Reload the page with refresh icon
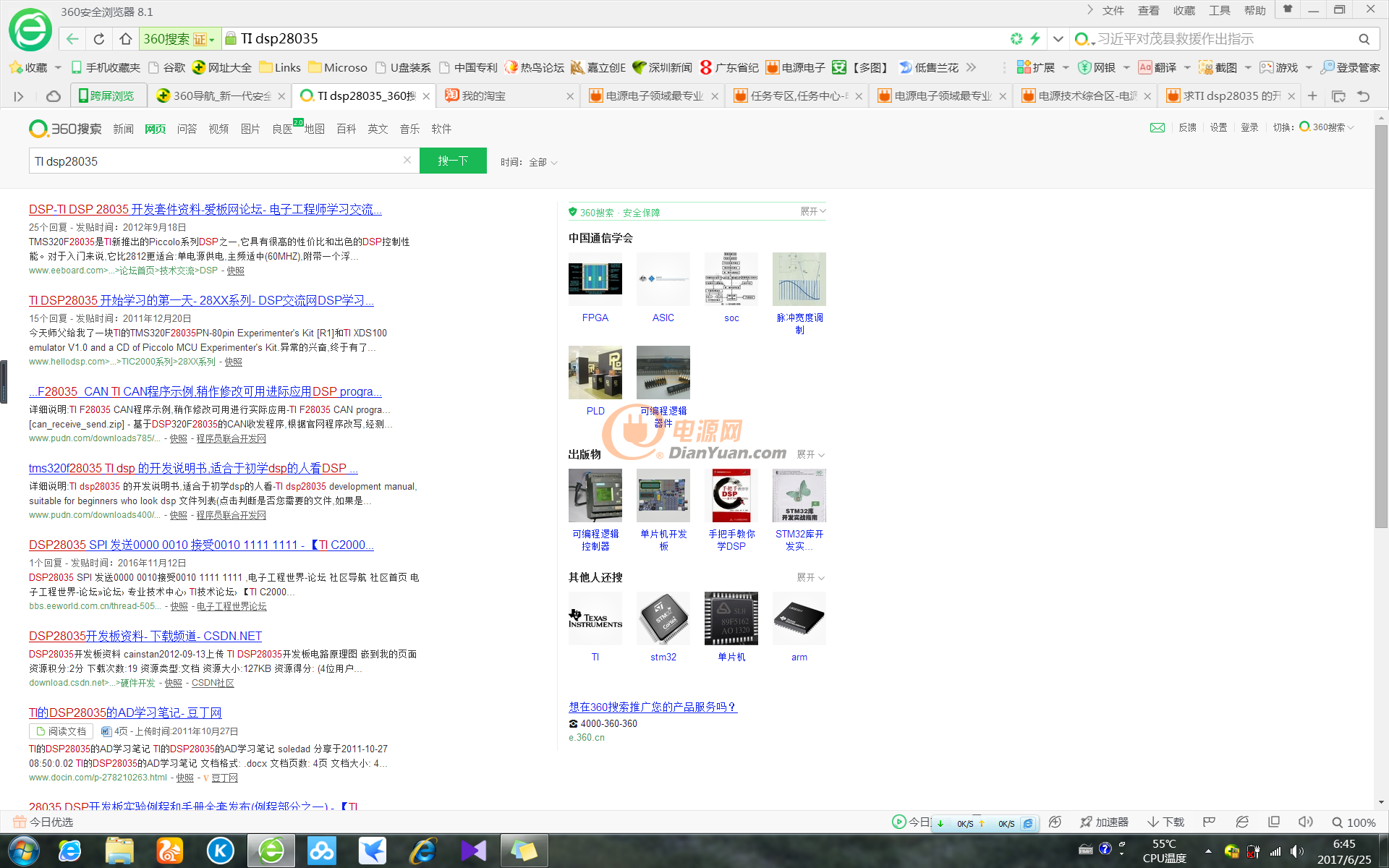1389x868 pixels. pos(99,39)
